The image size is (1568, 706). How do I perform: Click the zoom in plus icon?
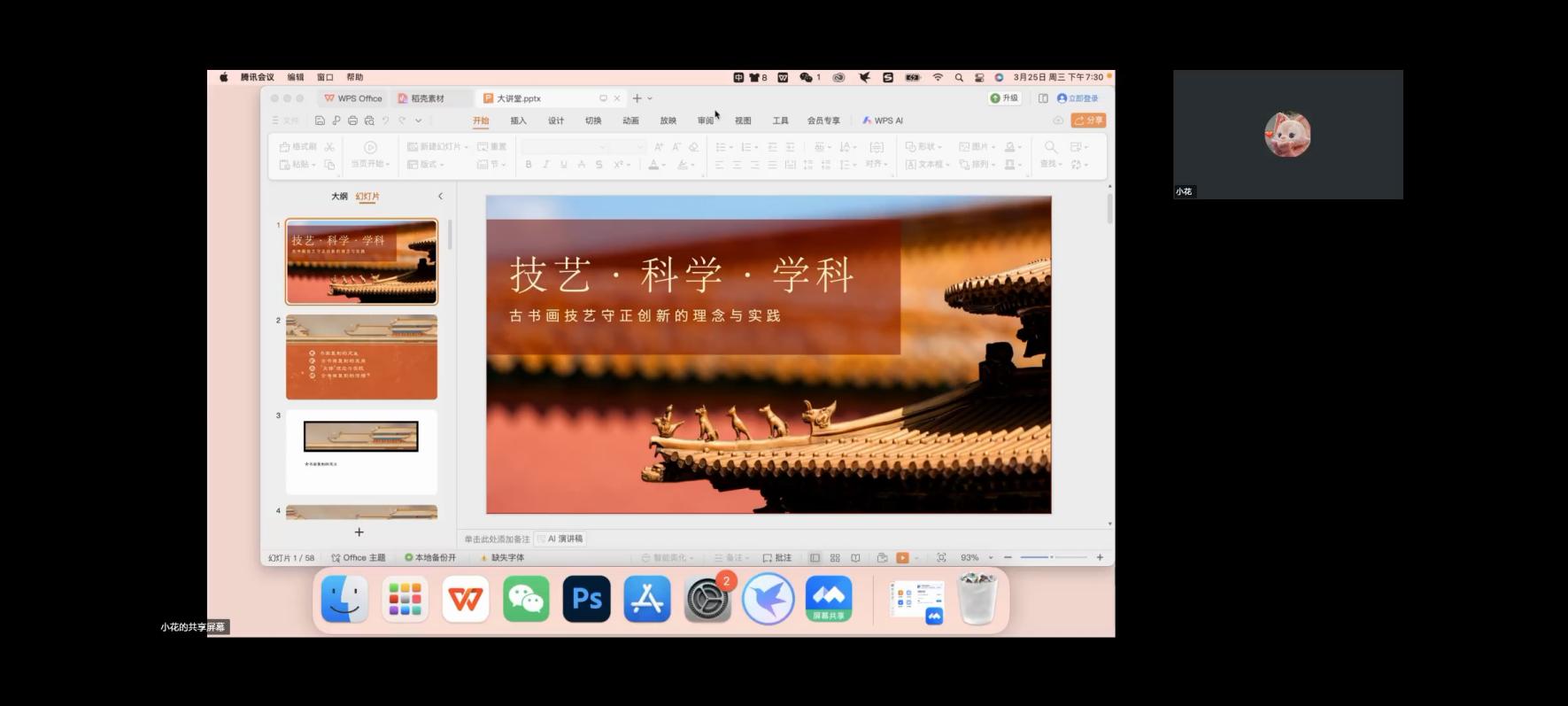[1100, 557]
